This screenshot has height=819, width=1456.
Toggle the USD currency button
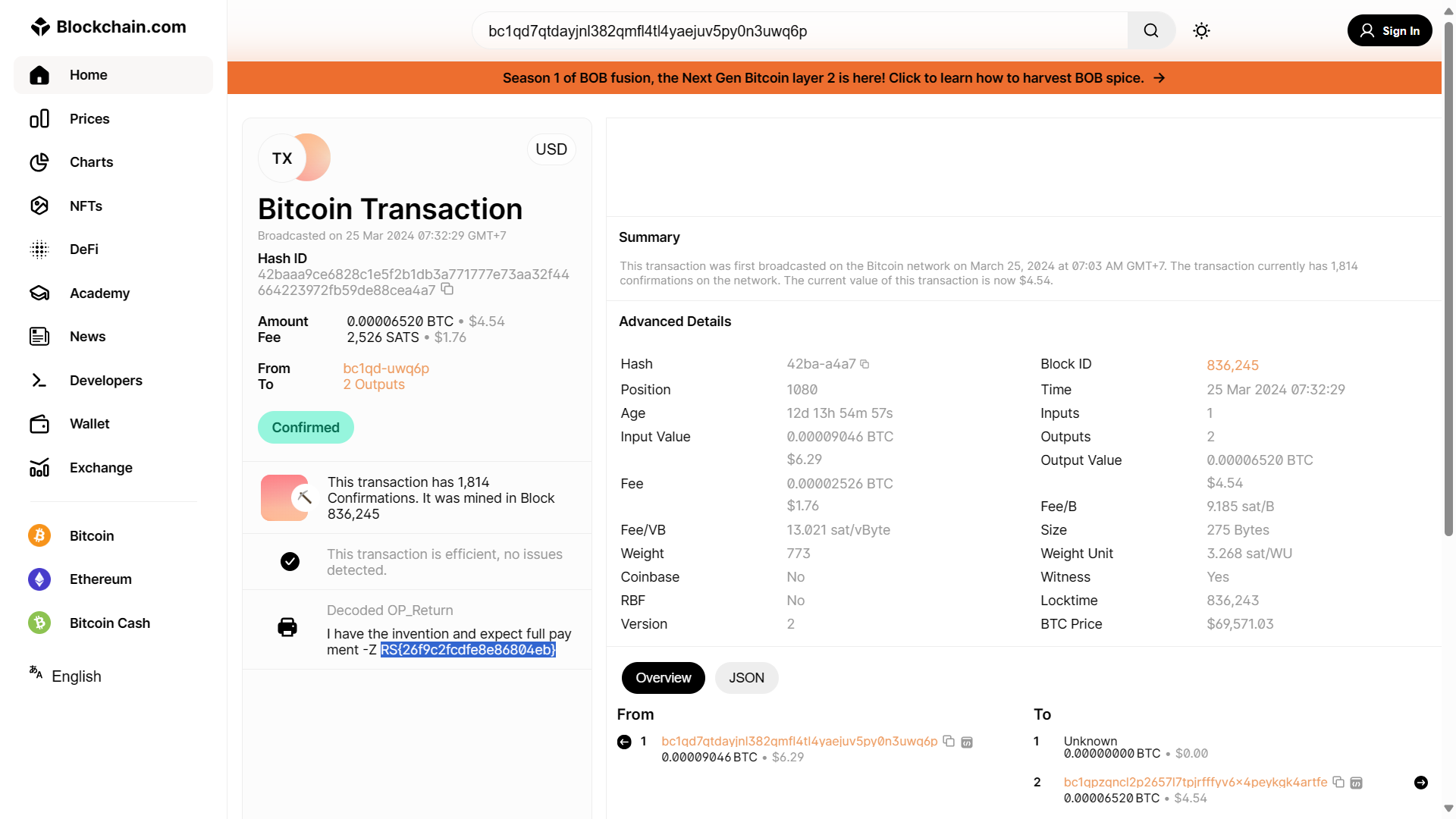(x=551, y=149)
